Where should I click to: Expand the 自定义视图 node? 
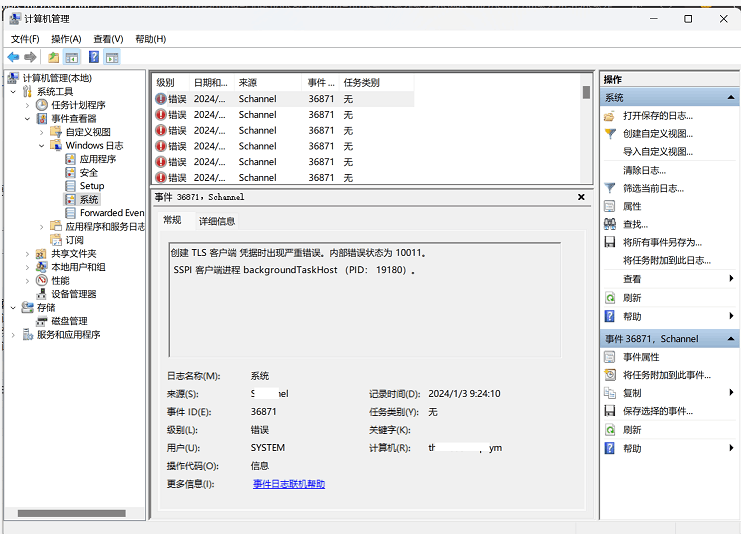(x=42, y=132)
